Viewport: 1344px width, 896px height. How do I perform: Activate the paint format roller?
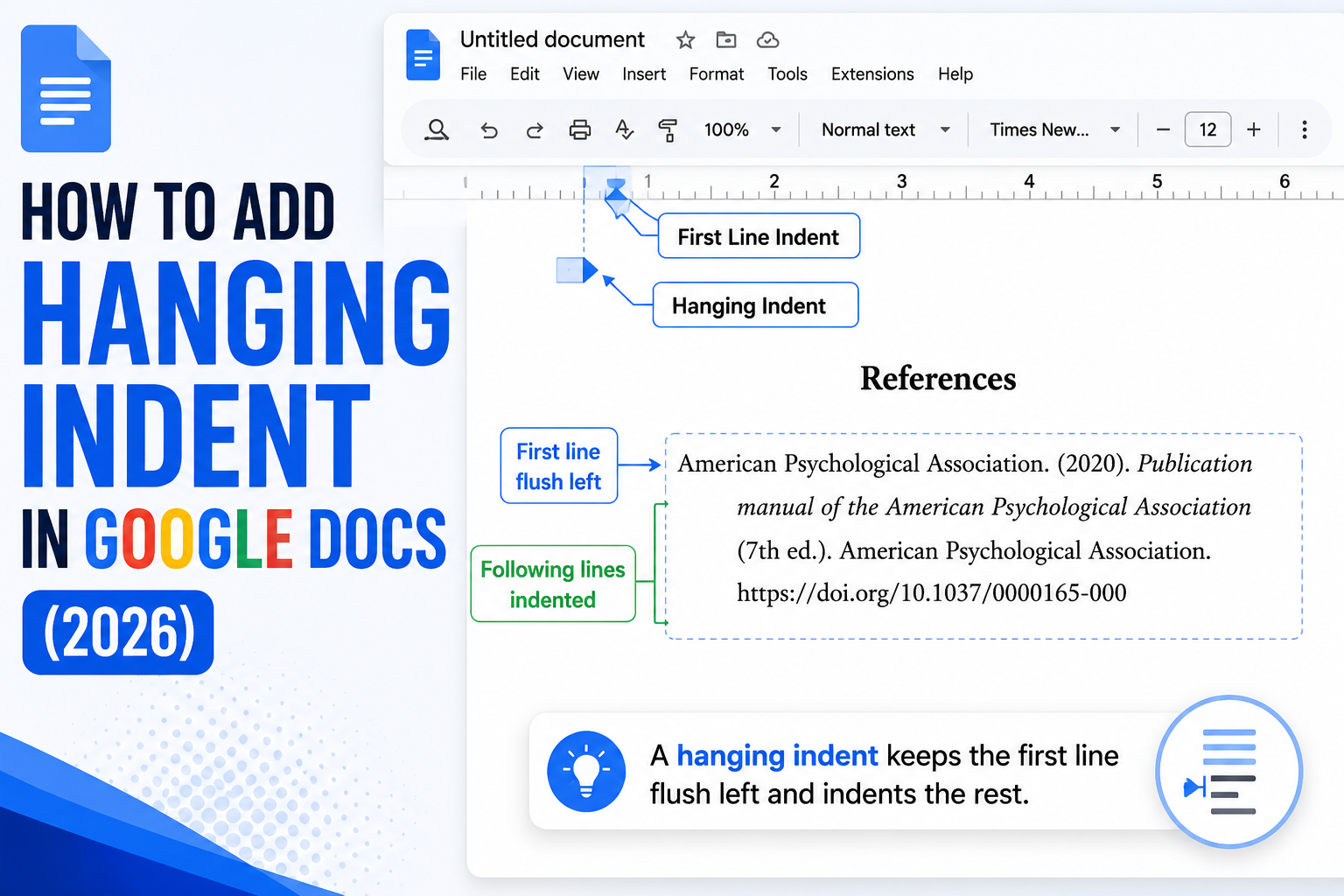point(668,130)
